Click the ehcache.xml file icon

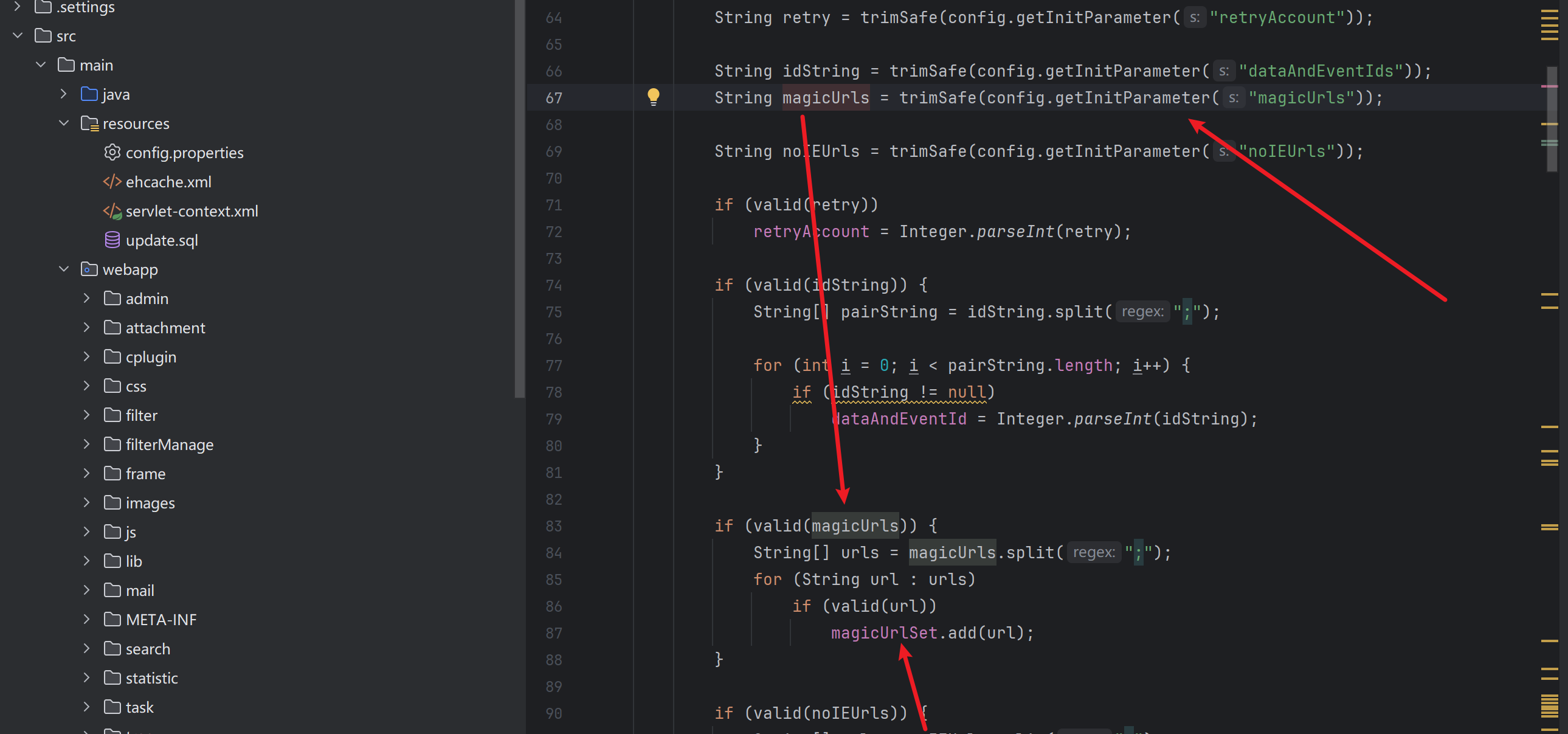[x=112, y=181]
